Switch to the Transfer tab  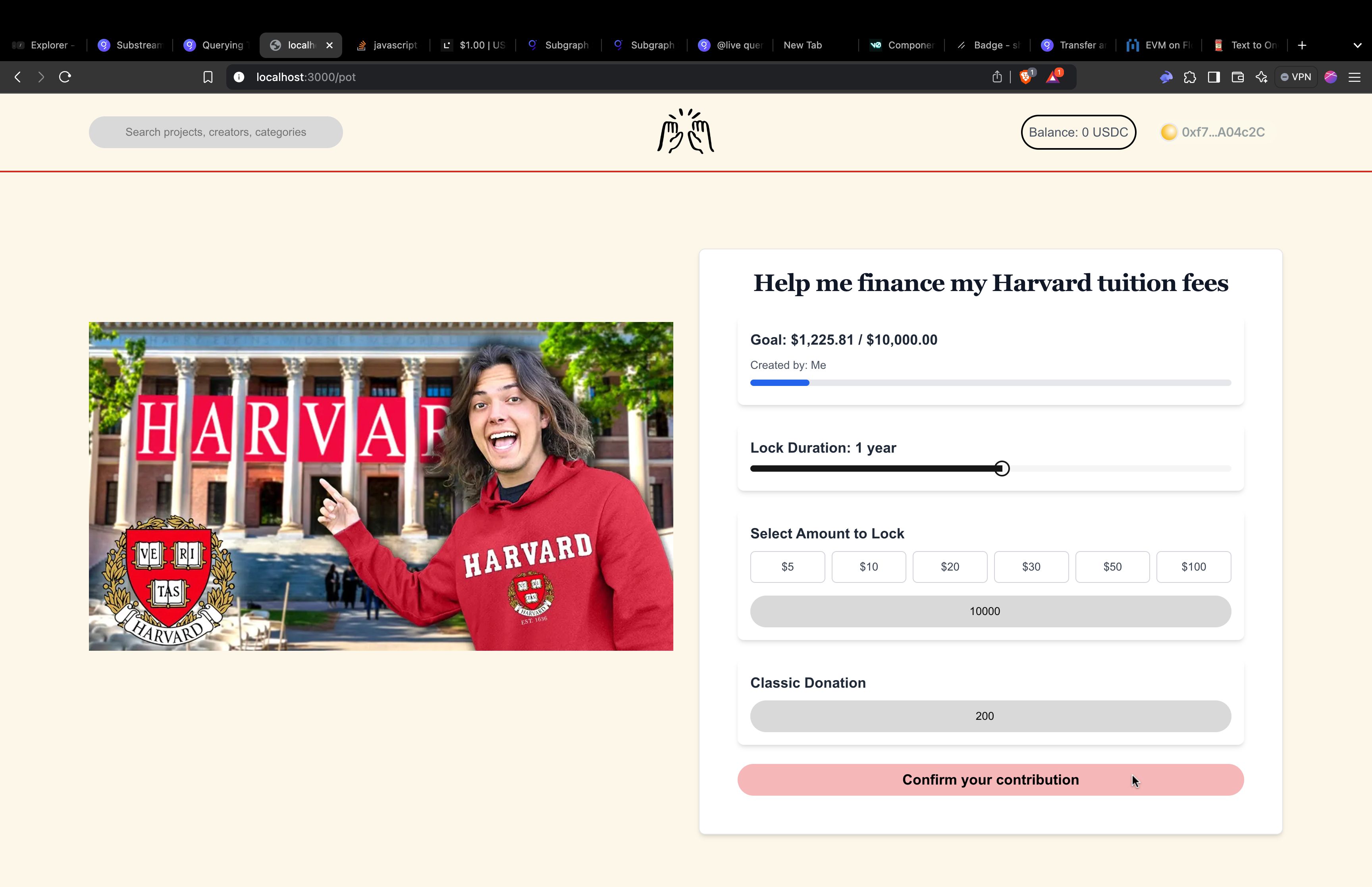click(x=1074, y=46)
